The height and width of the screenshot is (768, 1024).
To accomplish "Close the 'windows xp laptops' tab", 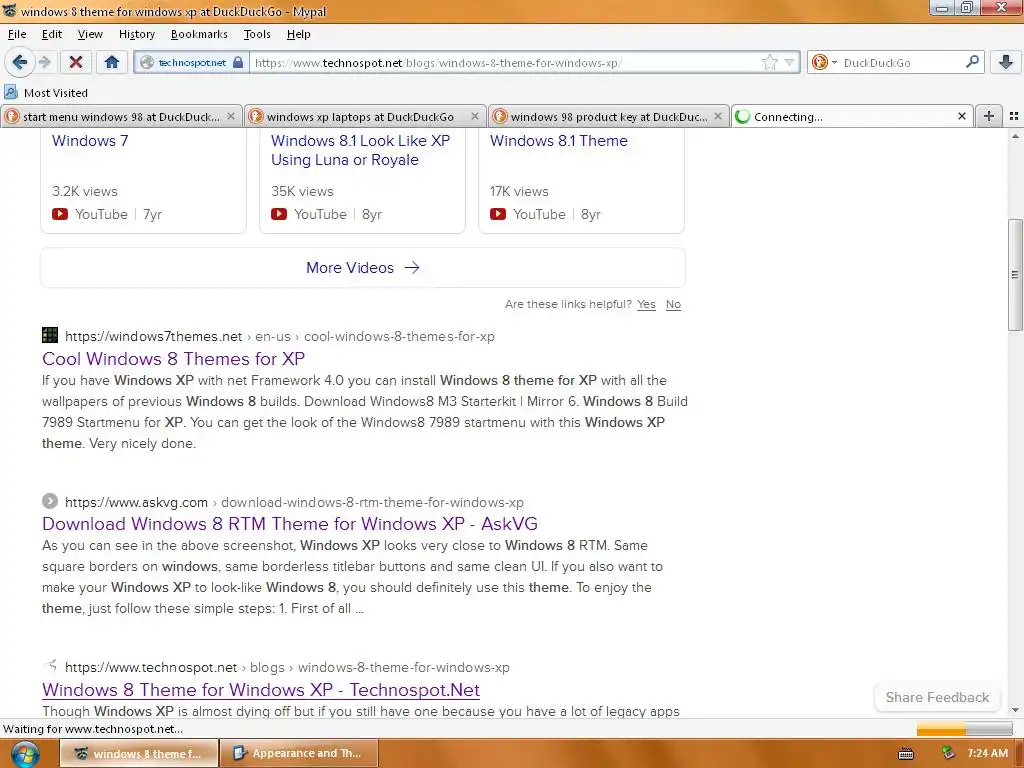I will click(x=475, y=116).
